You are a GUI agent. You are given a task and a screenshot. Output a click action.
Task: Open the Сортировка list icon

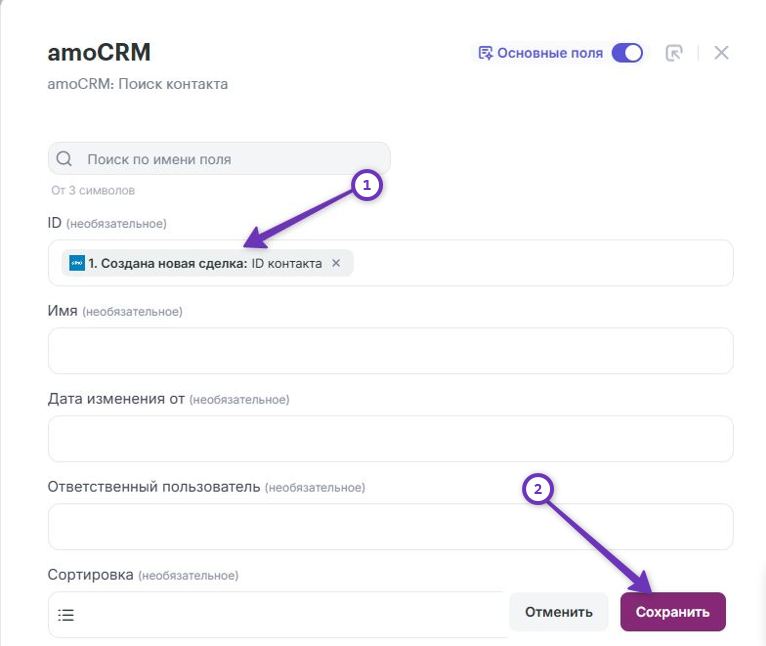[x=66, y=615]
